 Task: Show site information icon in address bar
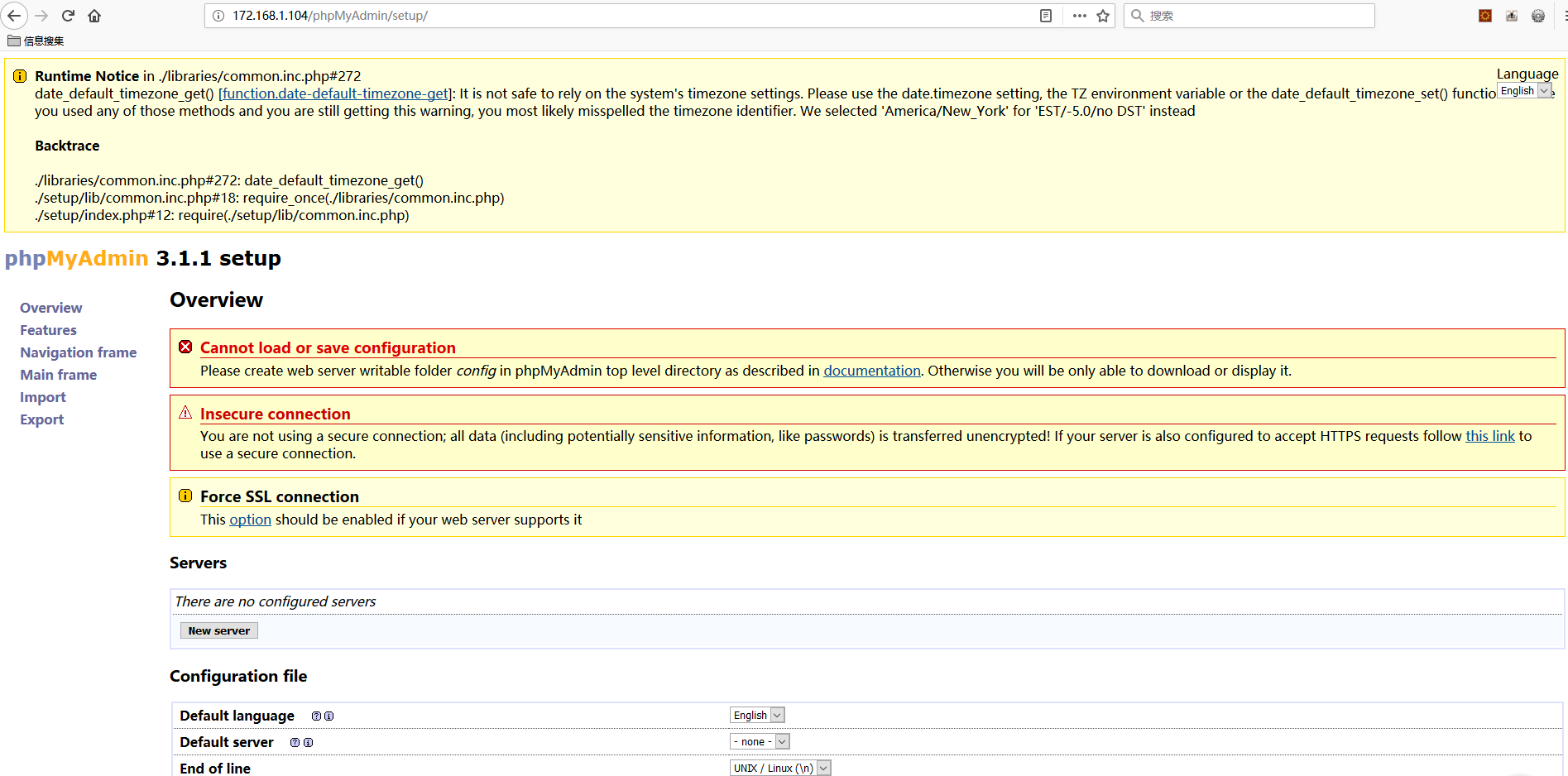pyautogui.click(x=218, y=16)
